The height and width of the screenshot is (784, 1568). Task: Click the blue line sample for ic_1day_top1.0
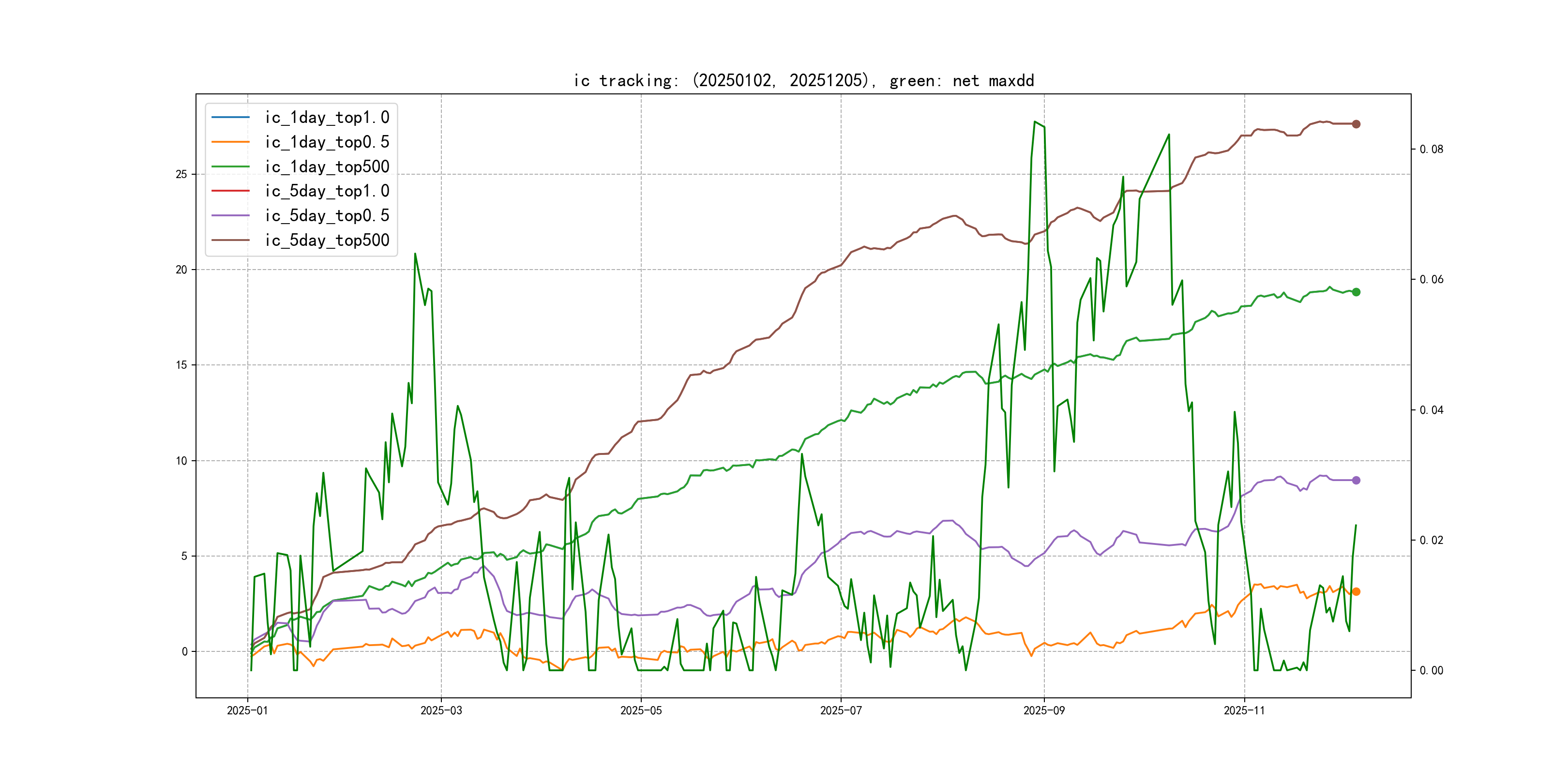pyautogui.click(x=231, y=117)
